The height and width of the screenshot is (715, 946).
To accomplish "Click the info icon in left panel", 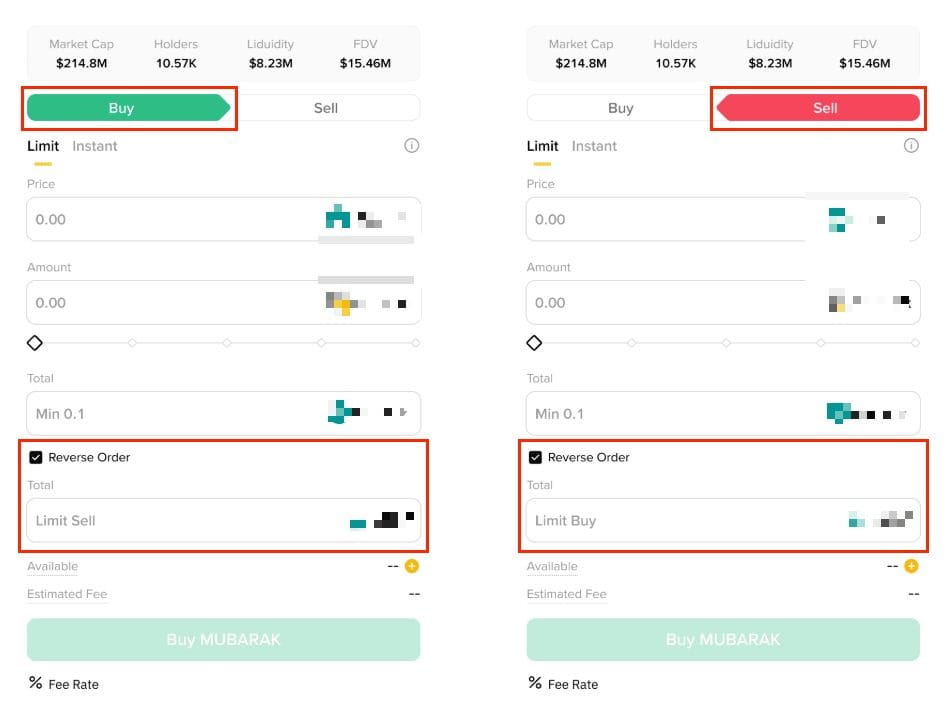I will coord(411,146).
